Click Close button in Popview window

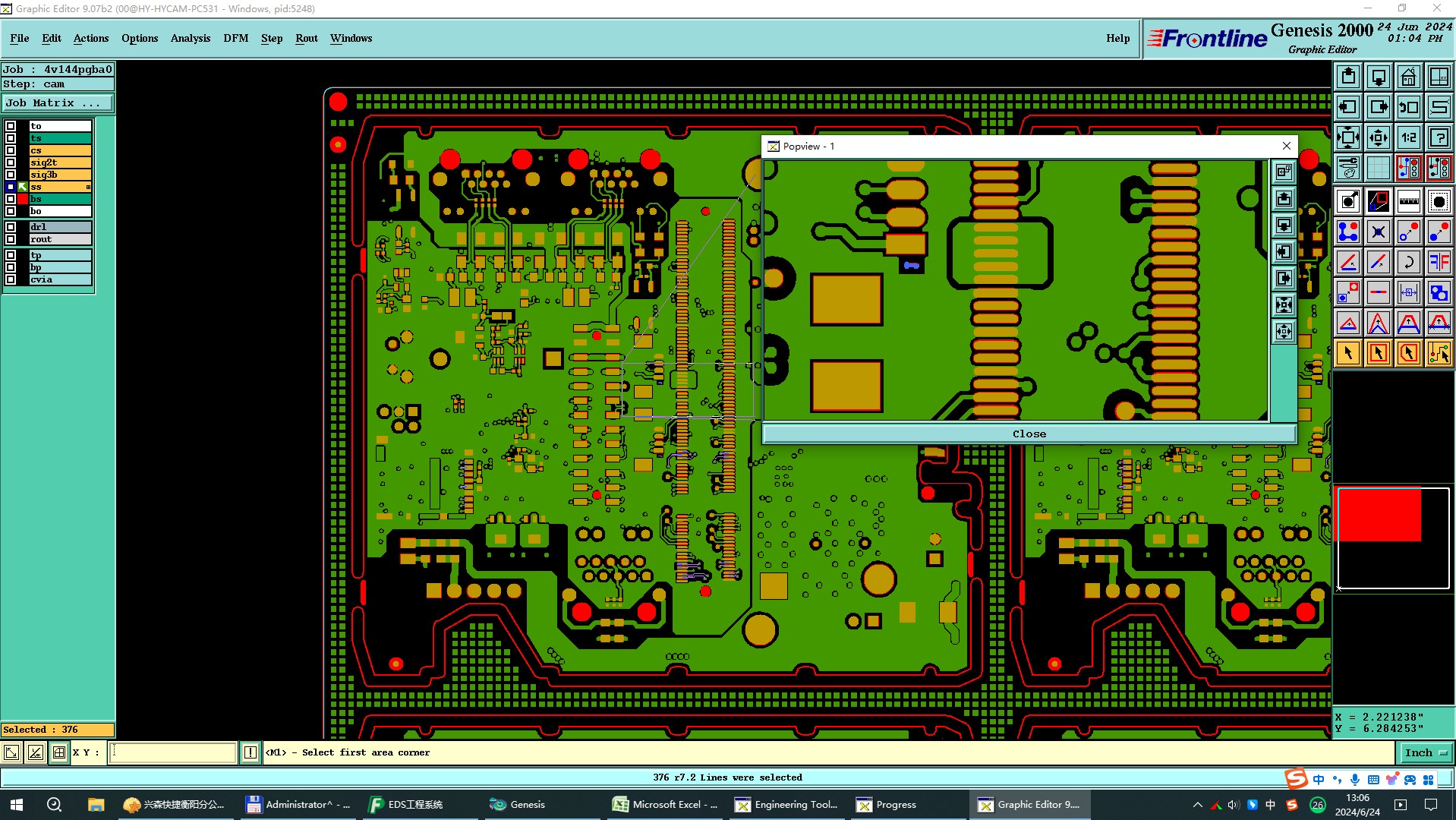point(1029,434)
